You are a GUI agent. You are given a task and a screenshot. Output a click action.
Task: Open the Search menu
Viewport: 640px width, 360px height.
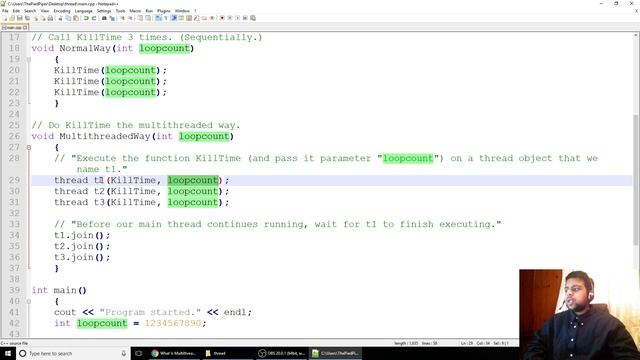click(x=30, y=11)
